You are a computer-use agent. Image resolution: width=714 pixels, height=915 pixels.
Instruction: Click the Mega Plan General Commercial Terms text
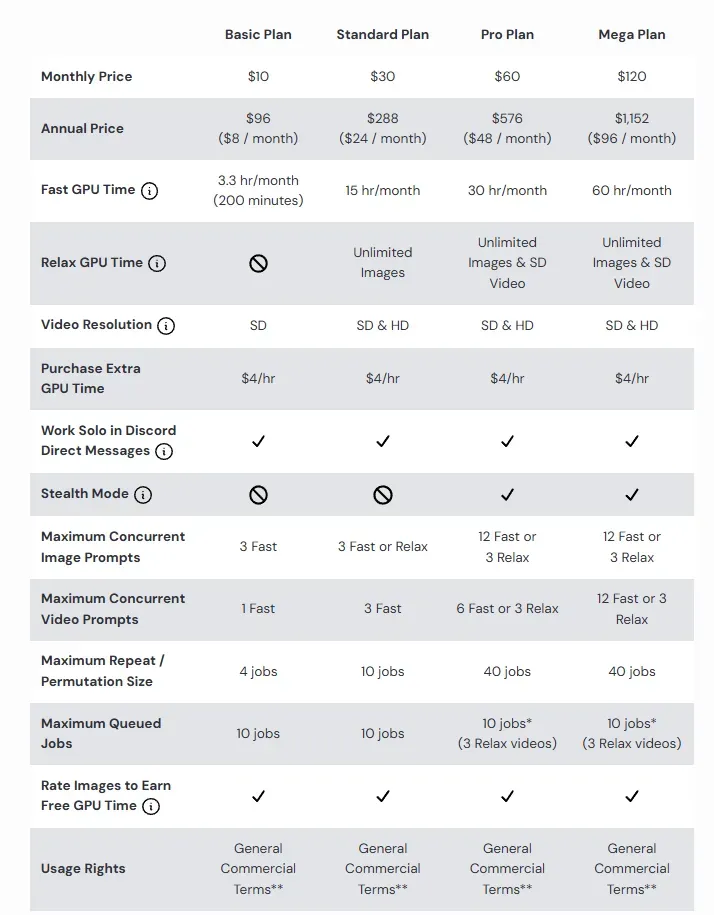tap(632, 868)
